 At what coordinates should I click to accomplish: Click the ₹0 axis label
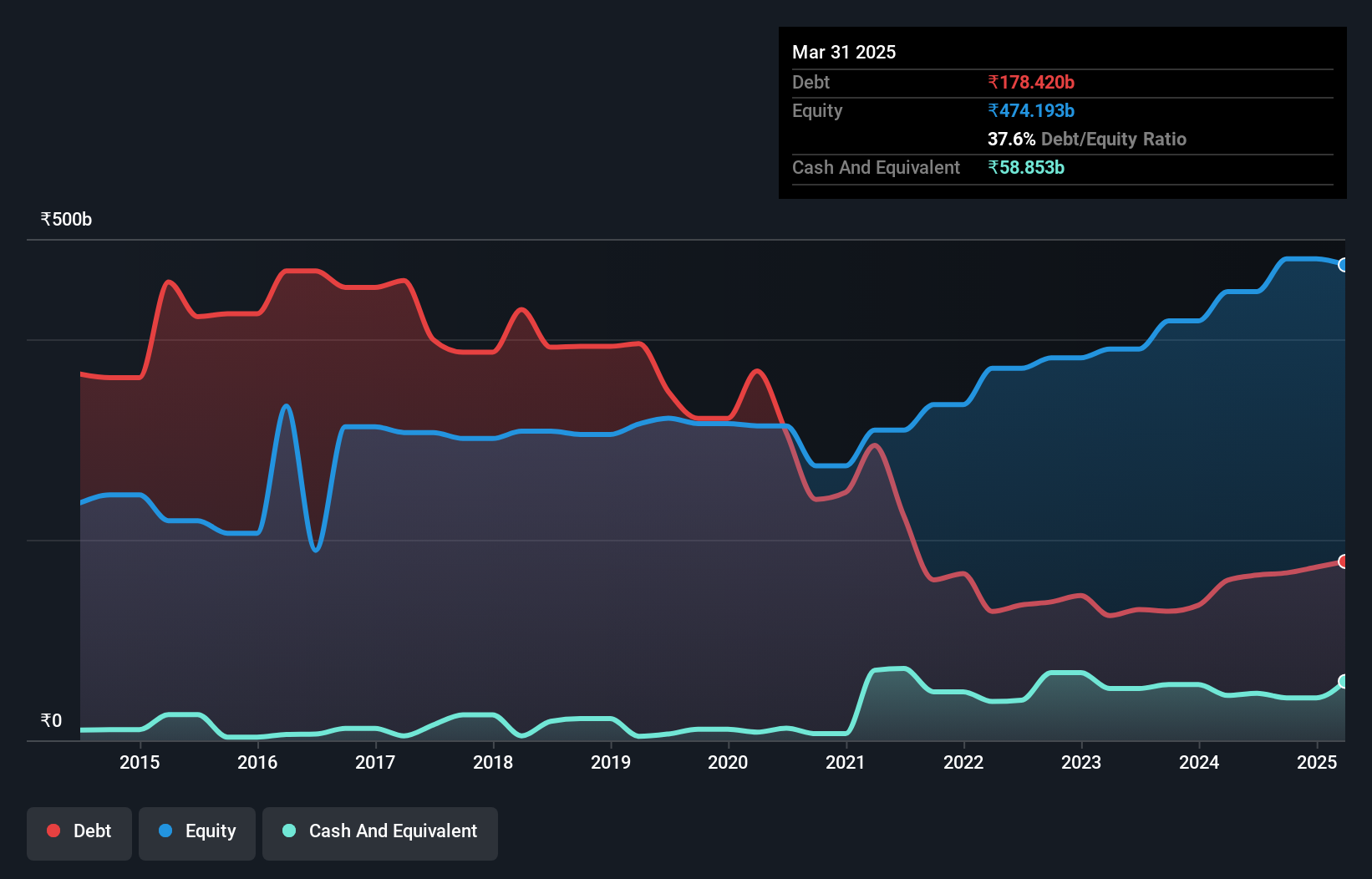pyautogui.click(x=52, y=720)
